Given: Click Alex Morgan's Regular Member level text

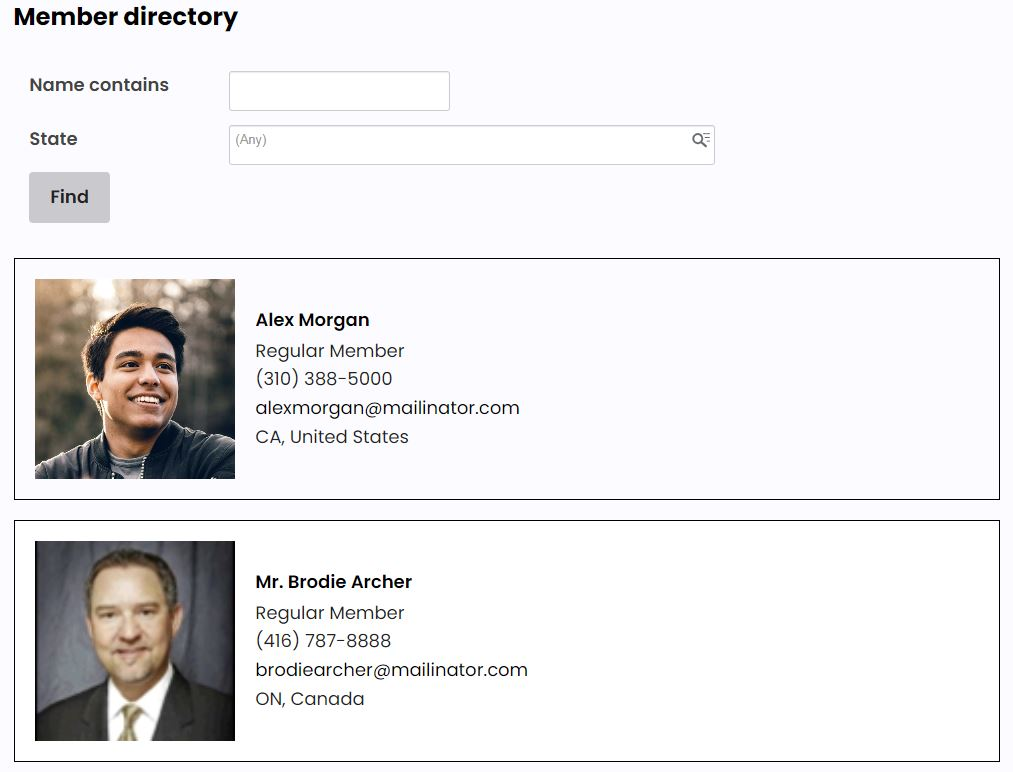Looking at the screenshot, I should [330, 351].
